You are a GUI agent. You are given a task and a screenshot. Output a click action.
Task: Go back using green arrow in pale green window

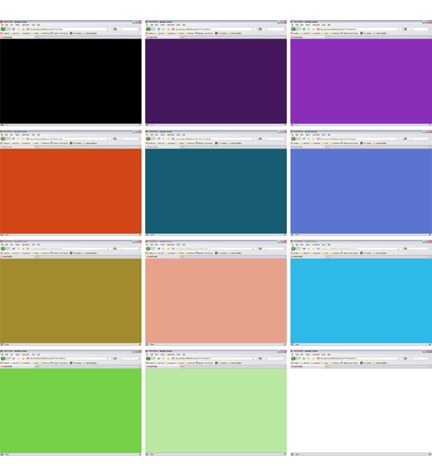coord(148,358)
